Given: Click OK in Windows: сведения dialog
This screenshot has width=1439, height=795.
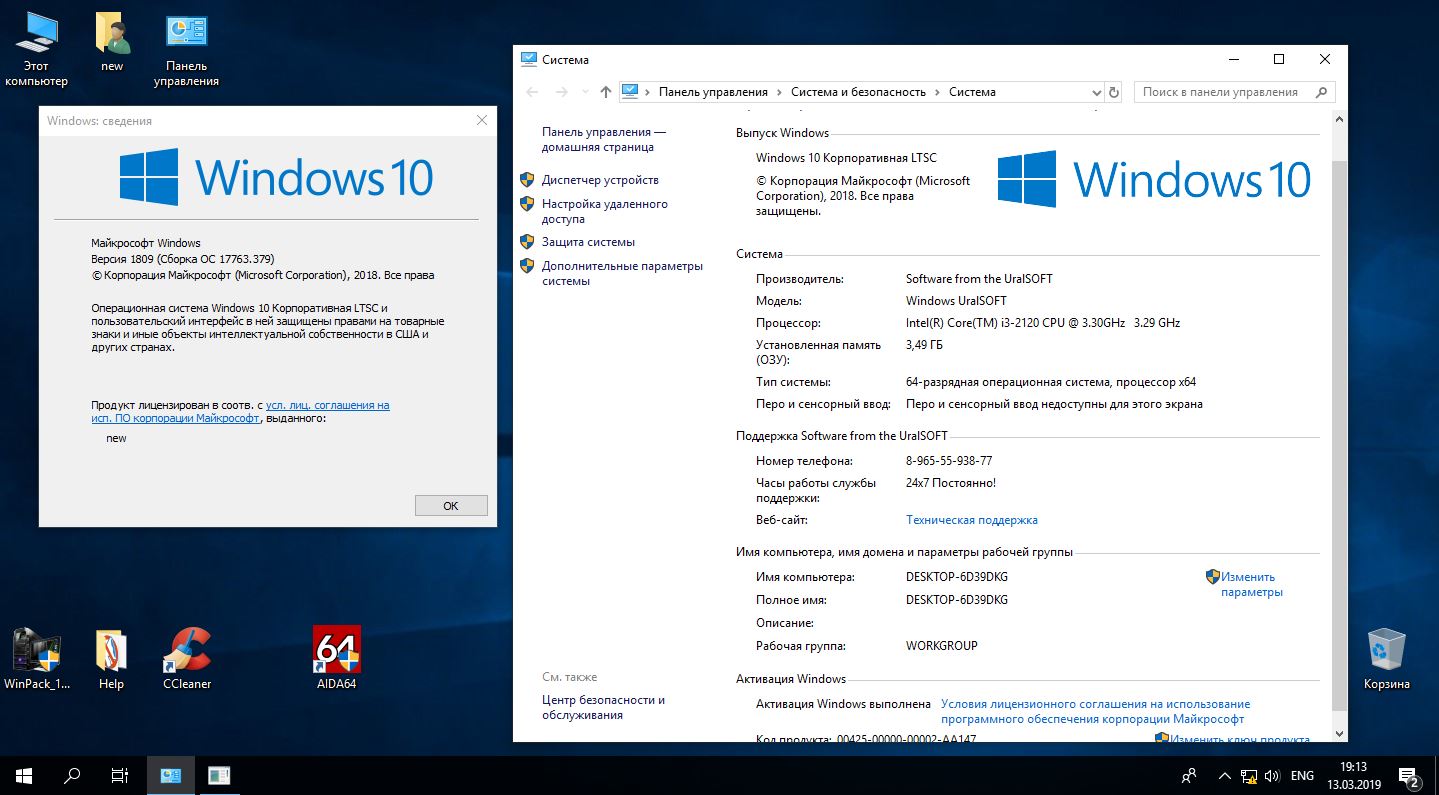Looking at the screenshot, I should pyautogui.click(x=451, y=506).
